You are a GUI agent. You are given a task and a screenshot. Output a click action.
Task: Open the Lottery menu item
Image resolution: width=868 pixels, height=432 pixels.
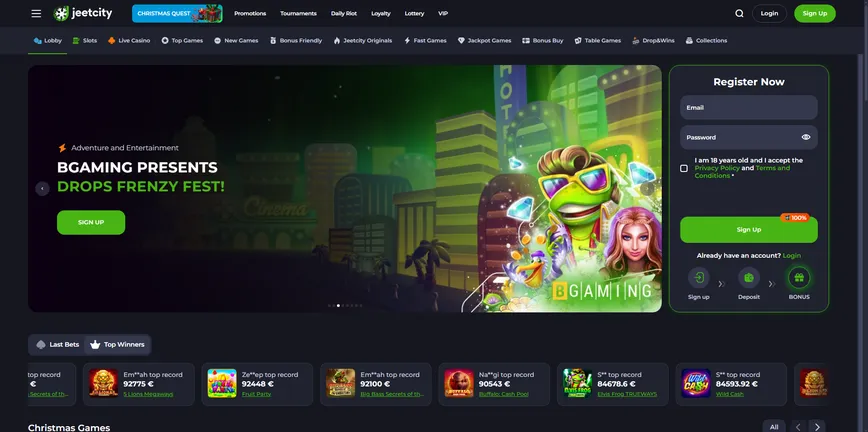click(414, 13)
